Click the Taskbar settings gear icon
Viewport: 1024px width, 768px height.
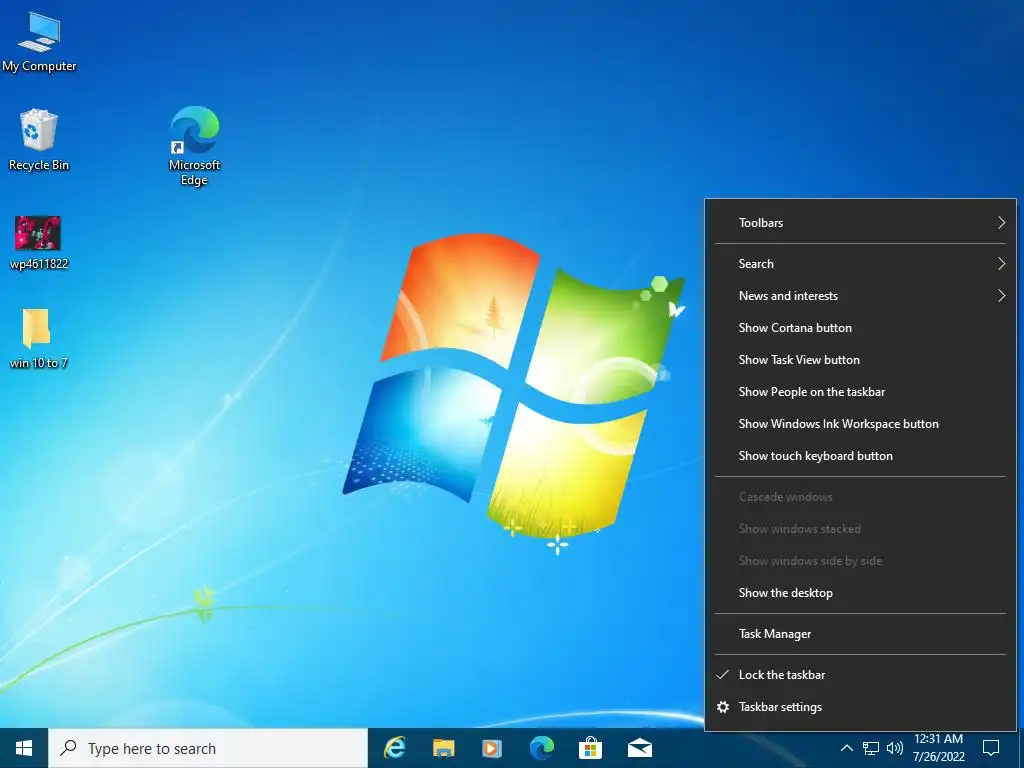point(723,707)
